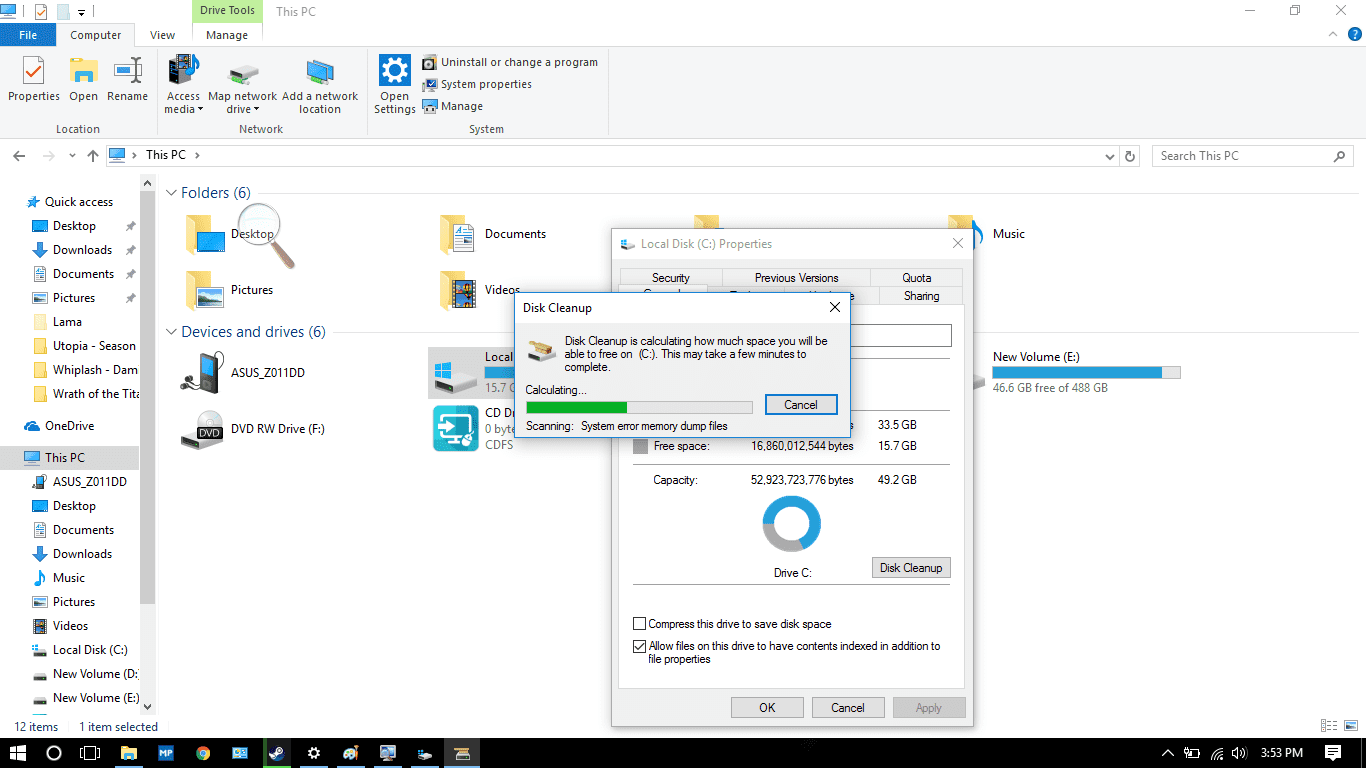Enable Compress this drive checkbox
This screenshot has height=768, width=1366.
640,624
